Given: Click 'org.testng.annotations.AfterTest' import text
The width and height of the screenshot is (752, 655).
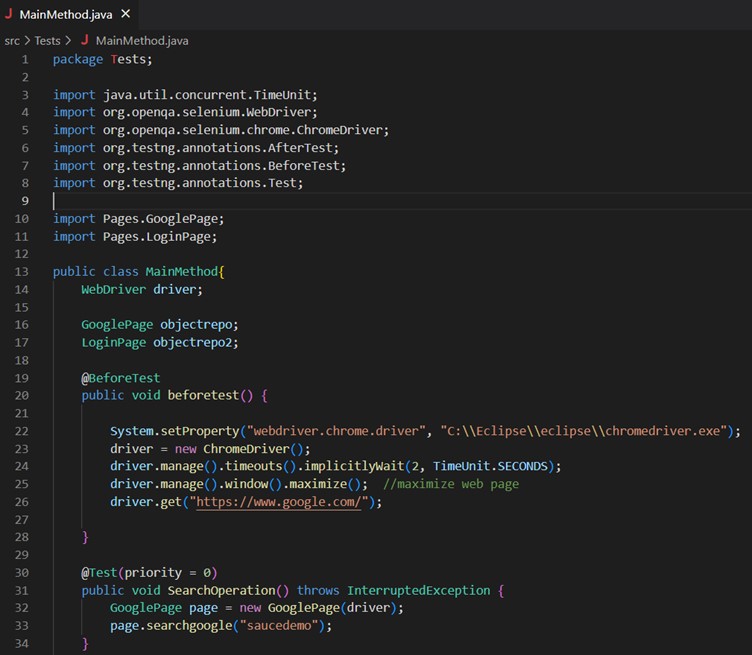Looking at the screenshot, I should pyautogui.click(x=217, y=148).
